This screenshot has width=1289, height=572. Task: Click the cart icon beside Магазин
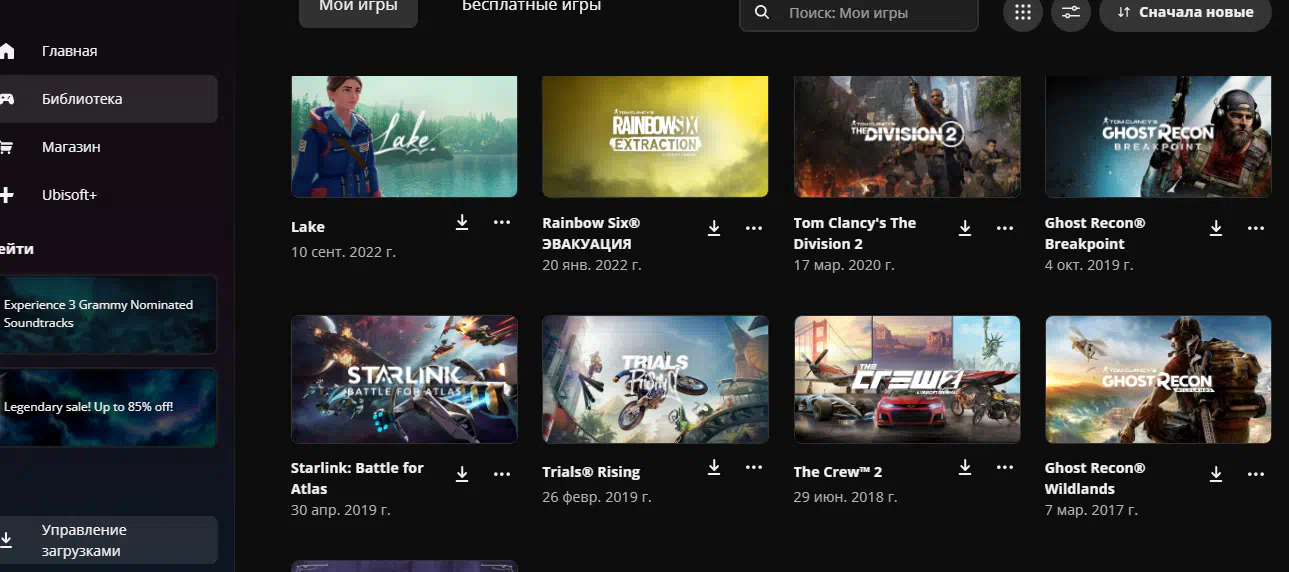pyautogui.click(x=6, y=147)
